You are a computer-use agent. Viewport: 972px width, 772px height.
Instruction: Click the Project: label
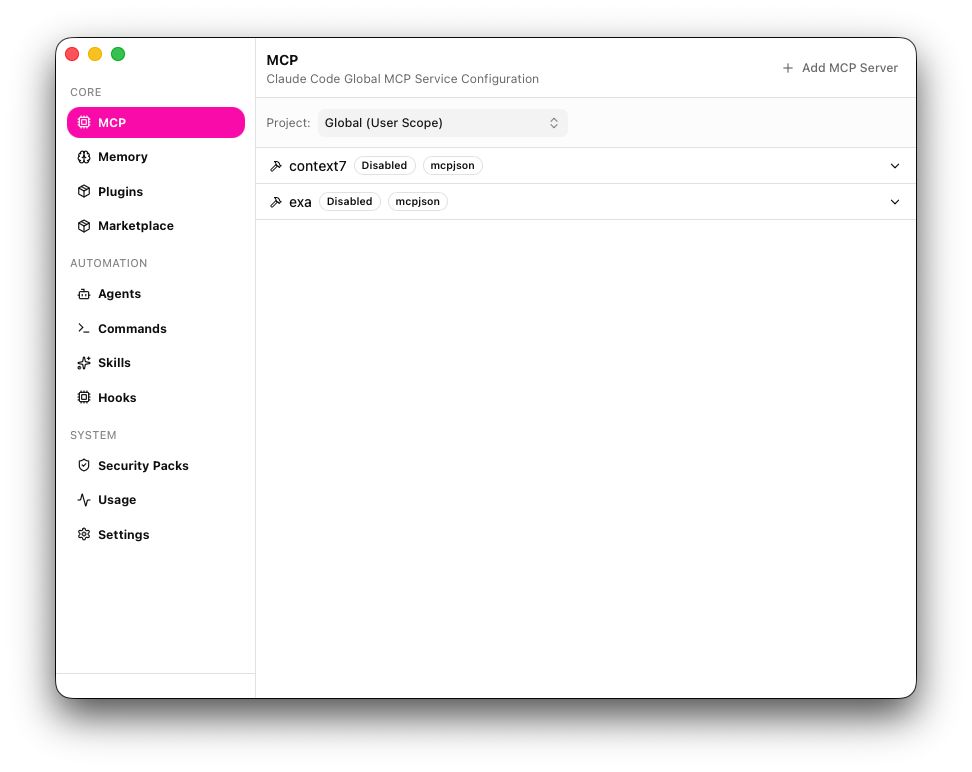click(x=288, y=123)
